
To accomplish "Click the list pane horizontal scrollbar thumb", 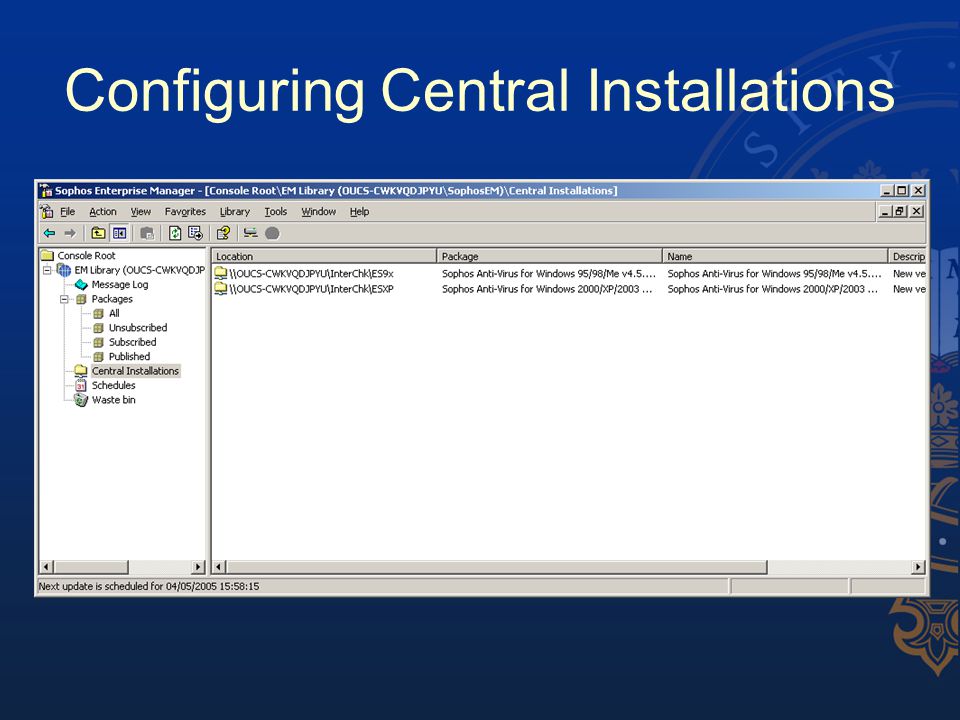I will click(x=497, y=567).
